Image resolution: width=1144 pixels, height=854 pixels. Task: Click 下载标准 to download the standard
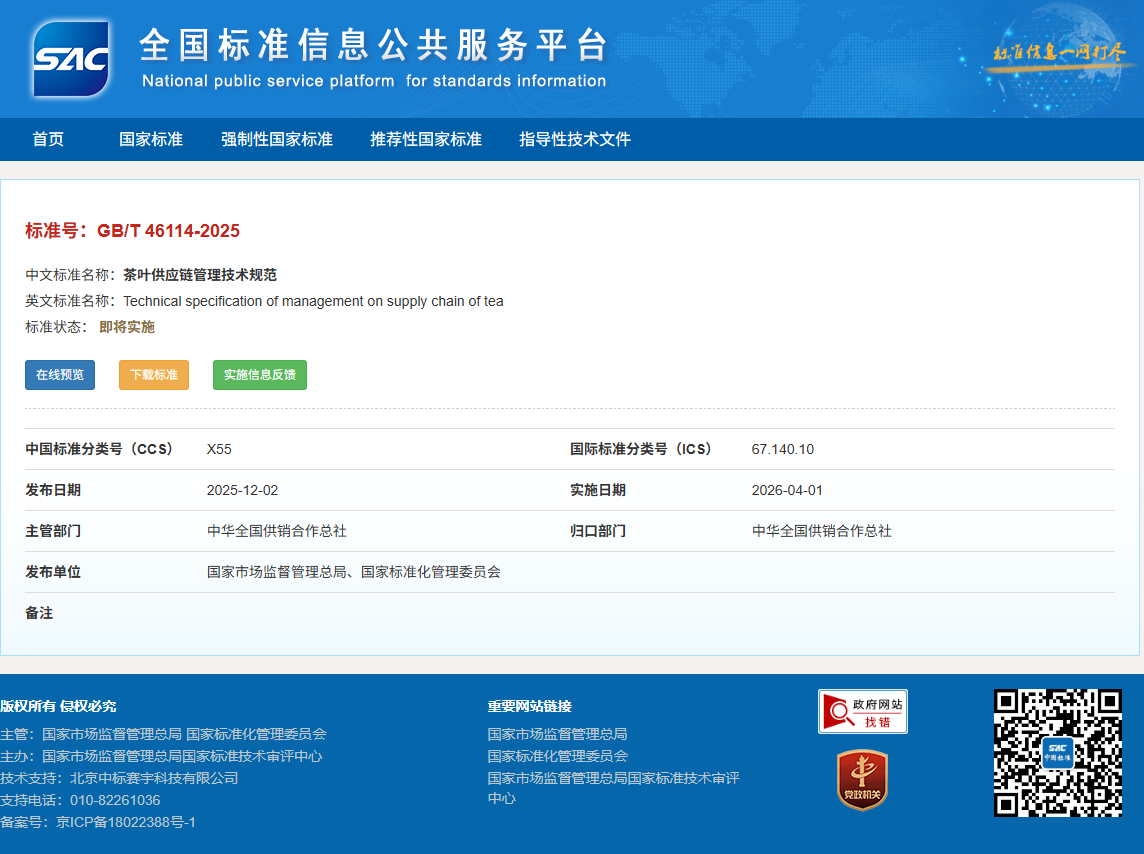point(153,374)
